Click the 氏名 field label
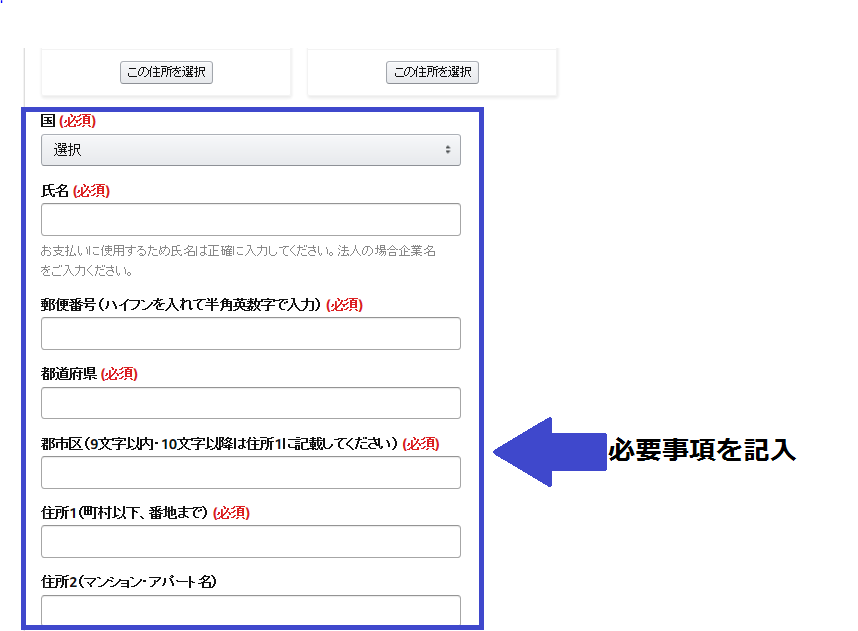This screenshot has width=858, height=631. tap(55, 190)
